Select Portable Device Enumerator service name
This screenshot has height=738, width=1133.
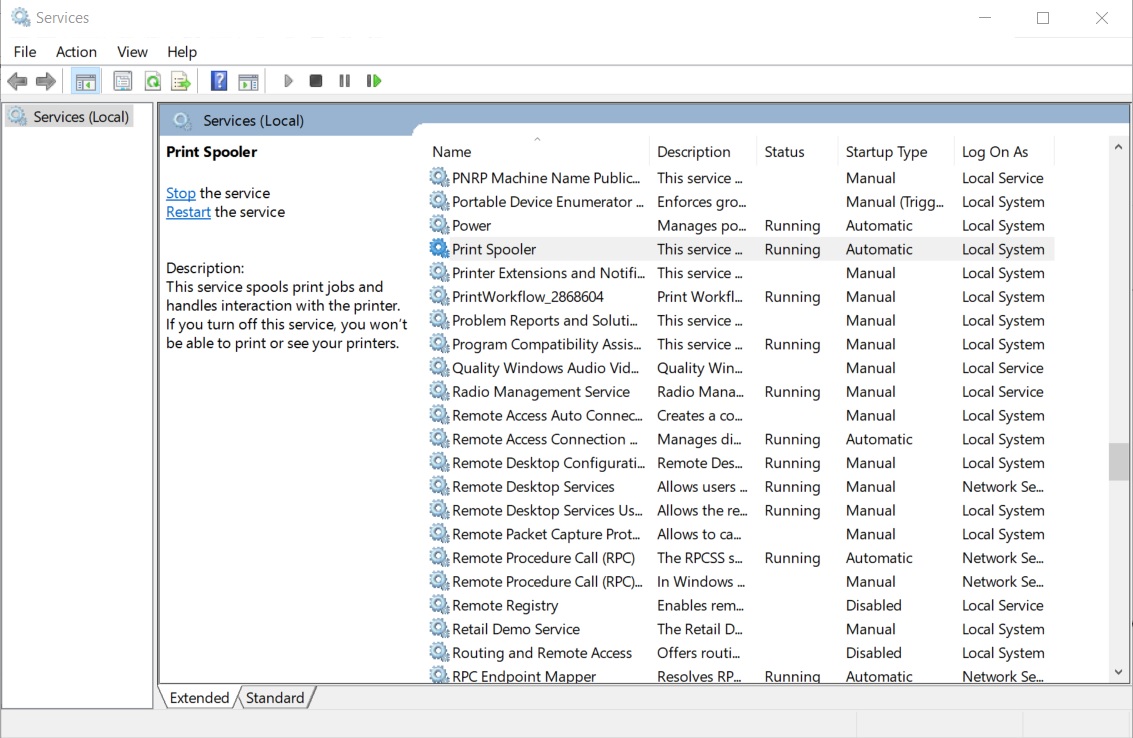[547, 202]
